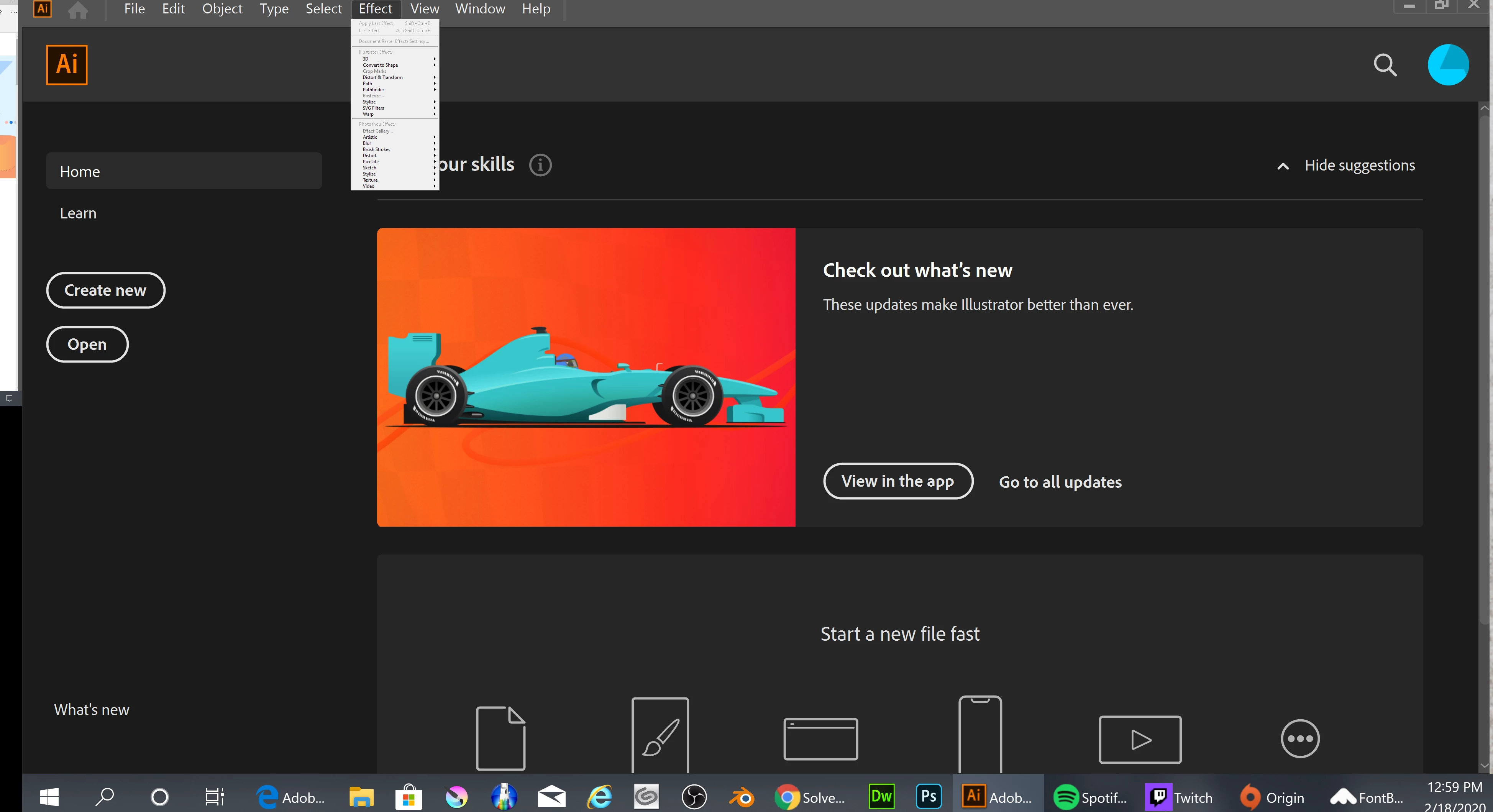This screenshot has height=812, width=1493.
Task: Click the cyan account profile avatar
Action: 1447,65
